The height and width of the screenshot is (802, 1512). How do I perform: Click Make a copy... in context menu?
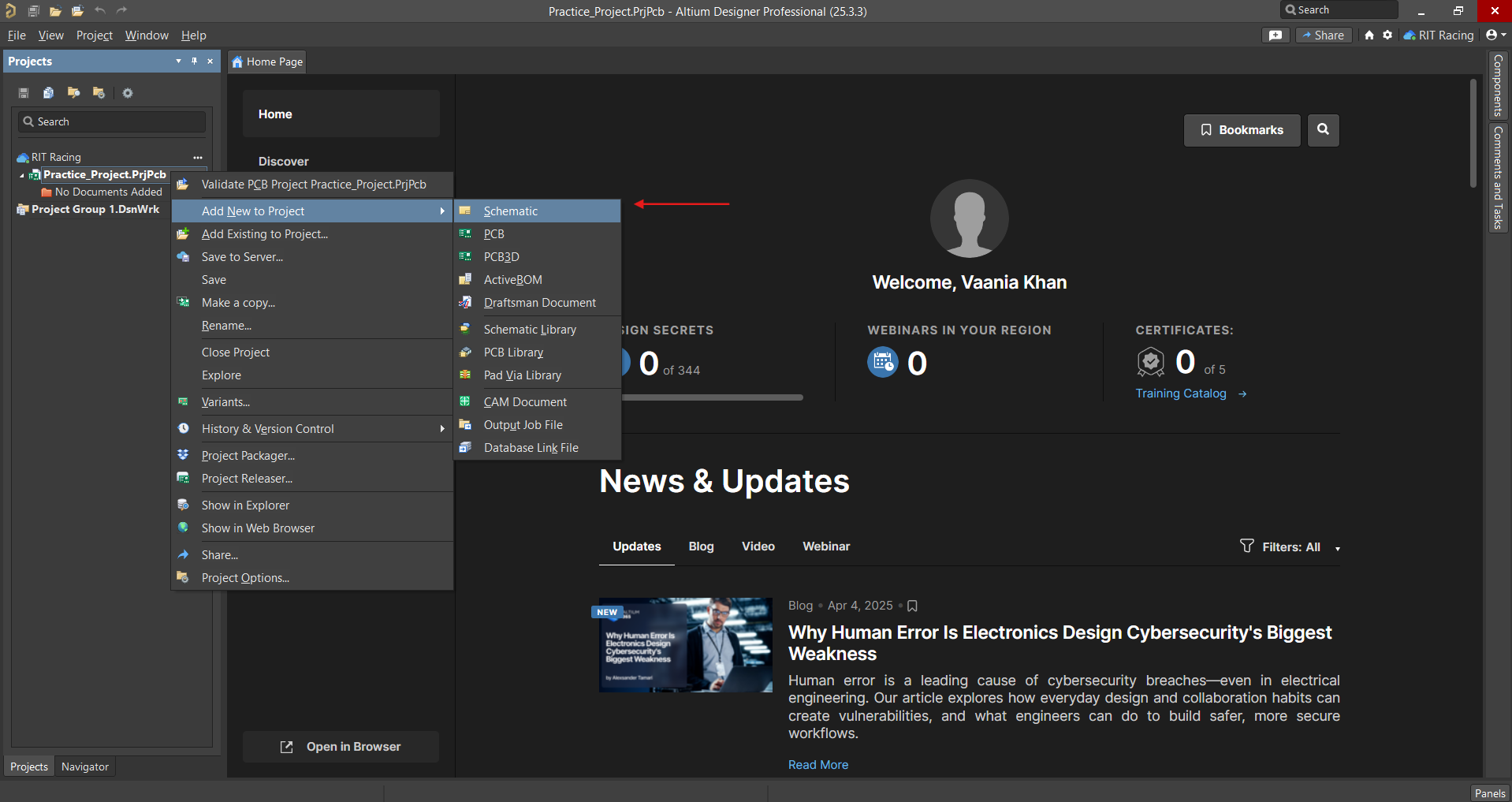312,303
